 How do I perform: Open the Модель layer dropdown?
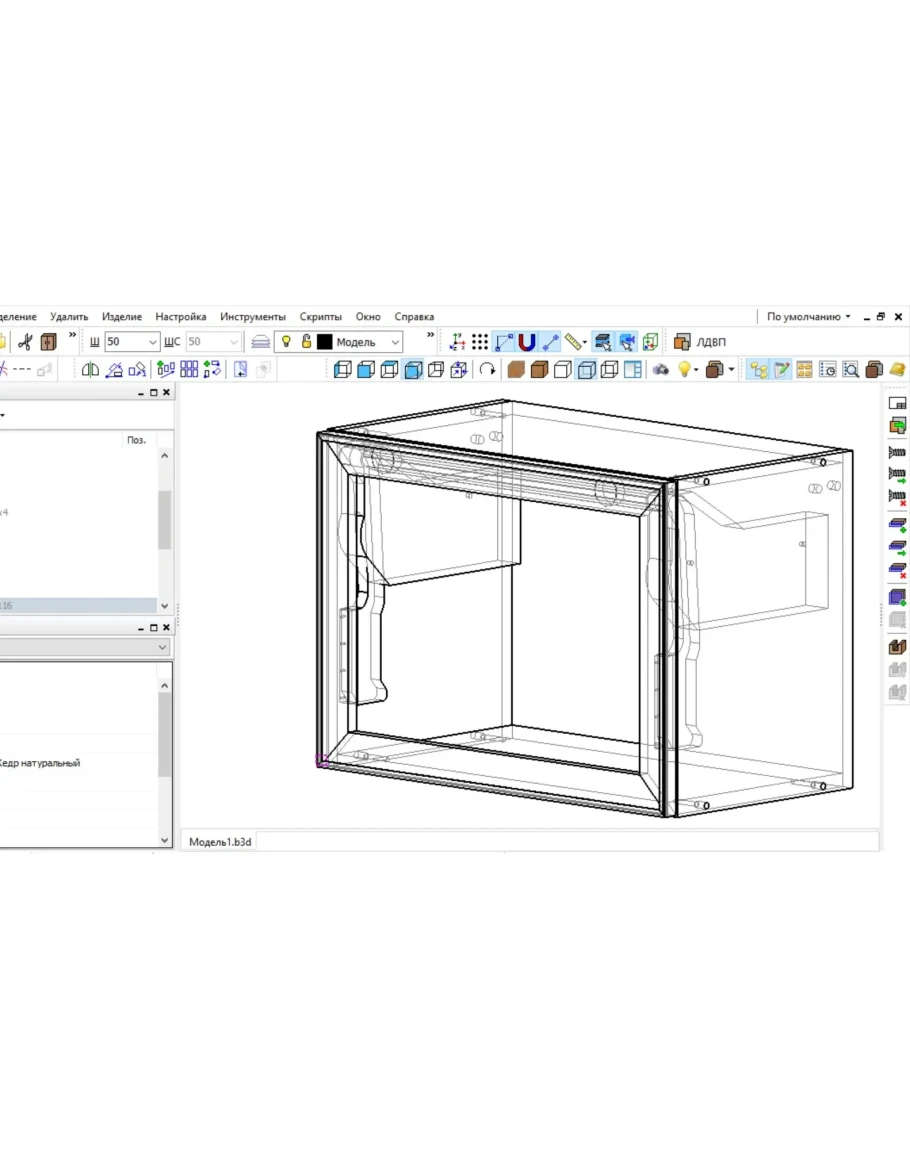point(394,342)
